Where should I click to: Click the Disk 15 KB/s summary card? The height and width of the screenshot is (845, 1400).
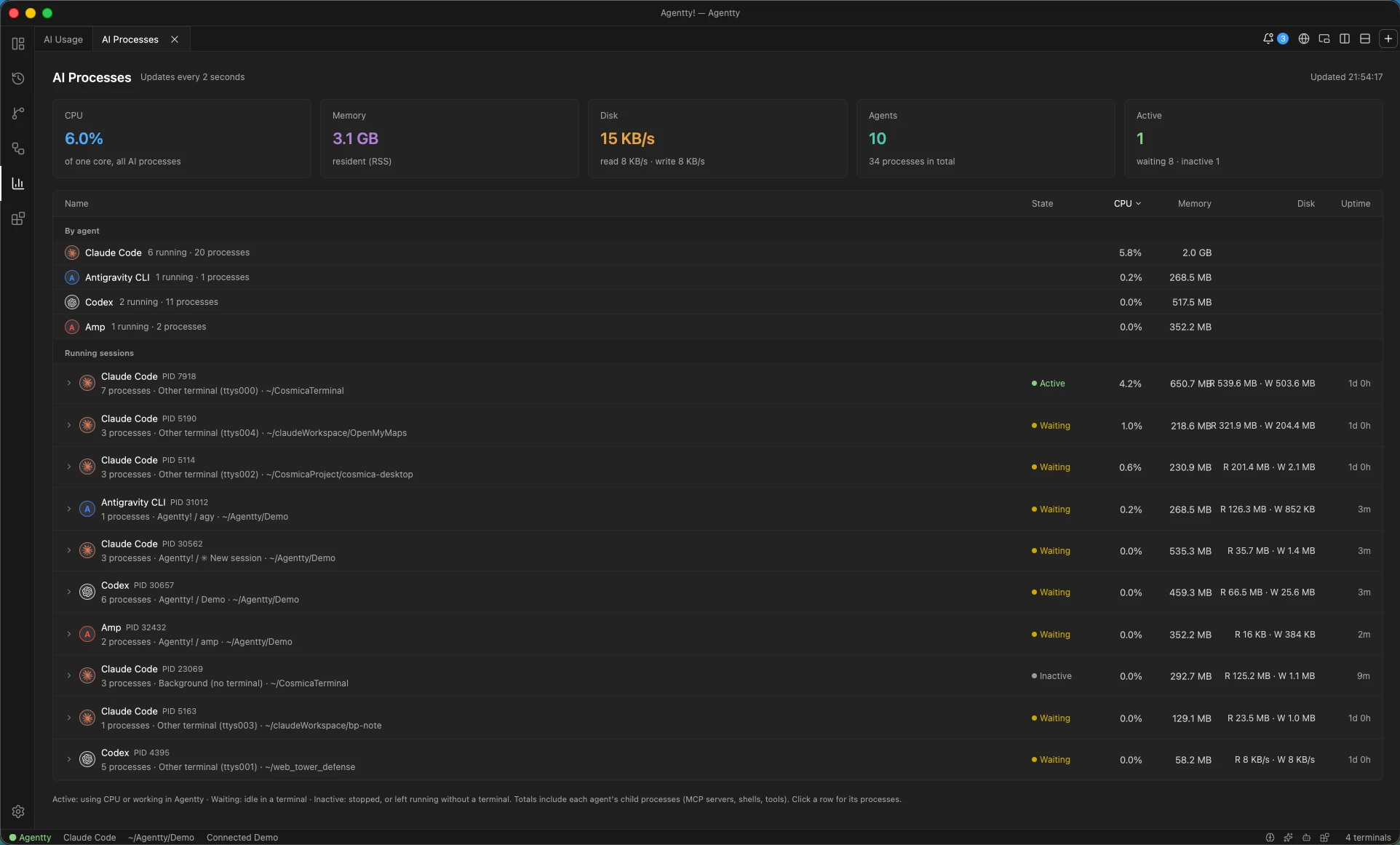[x=717, y=138]
